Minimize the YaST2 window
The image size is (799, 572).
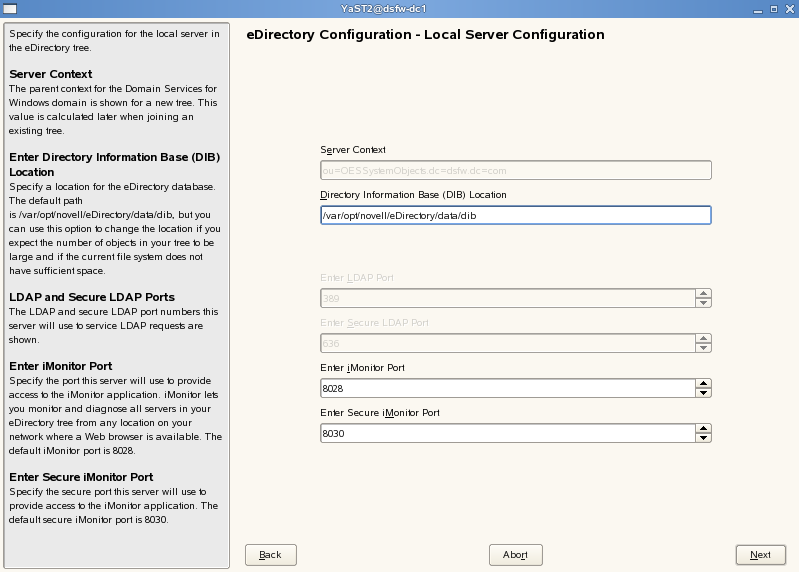pyautogui.click(x=756, y=9)
